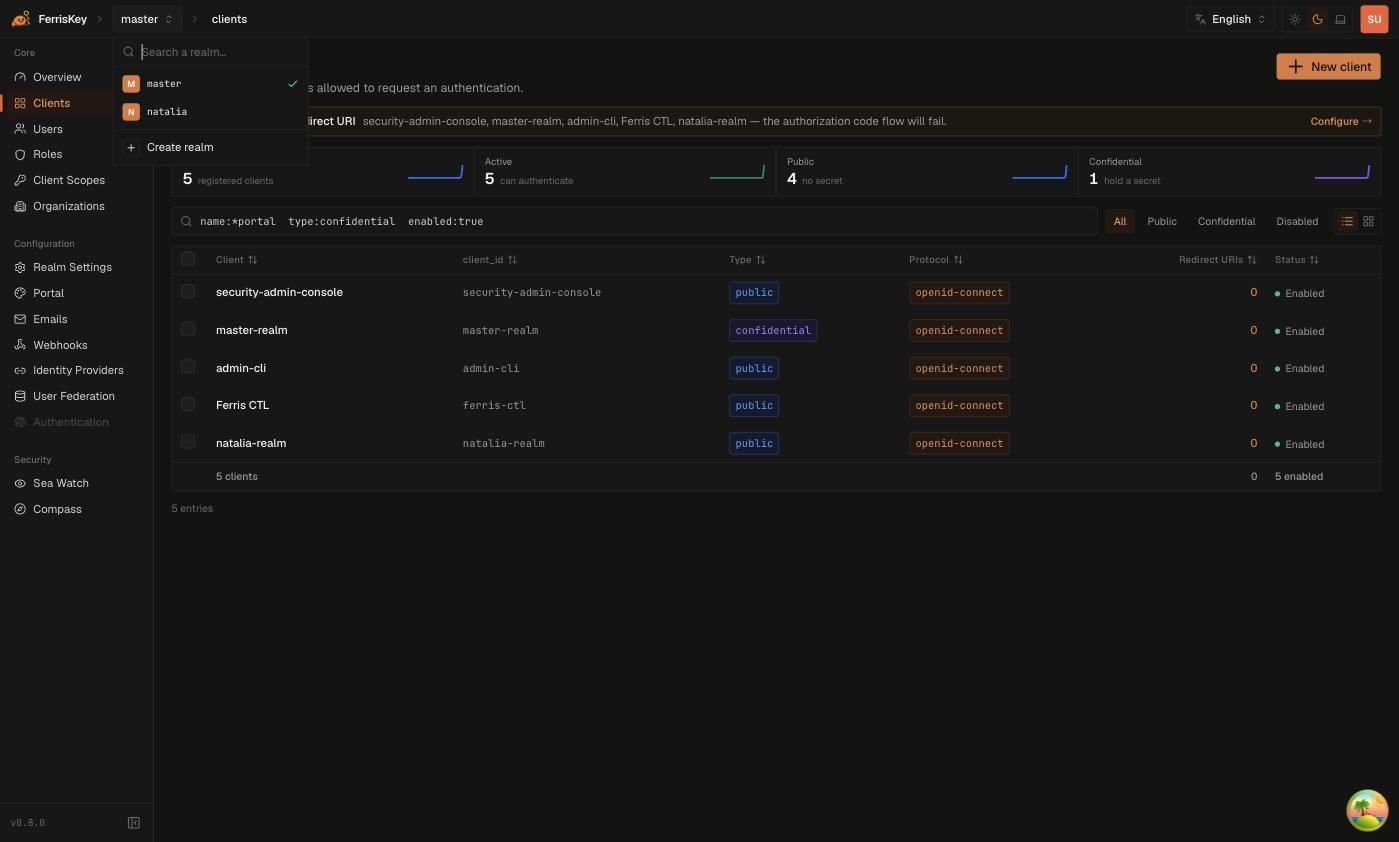
Task: Sort by Protocol column header
Action: pyautogui.click(x=936, y=260)
